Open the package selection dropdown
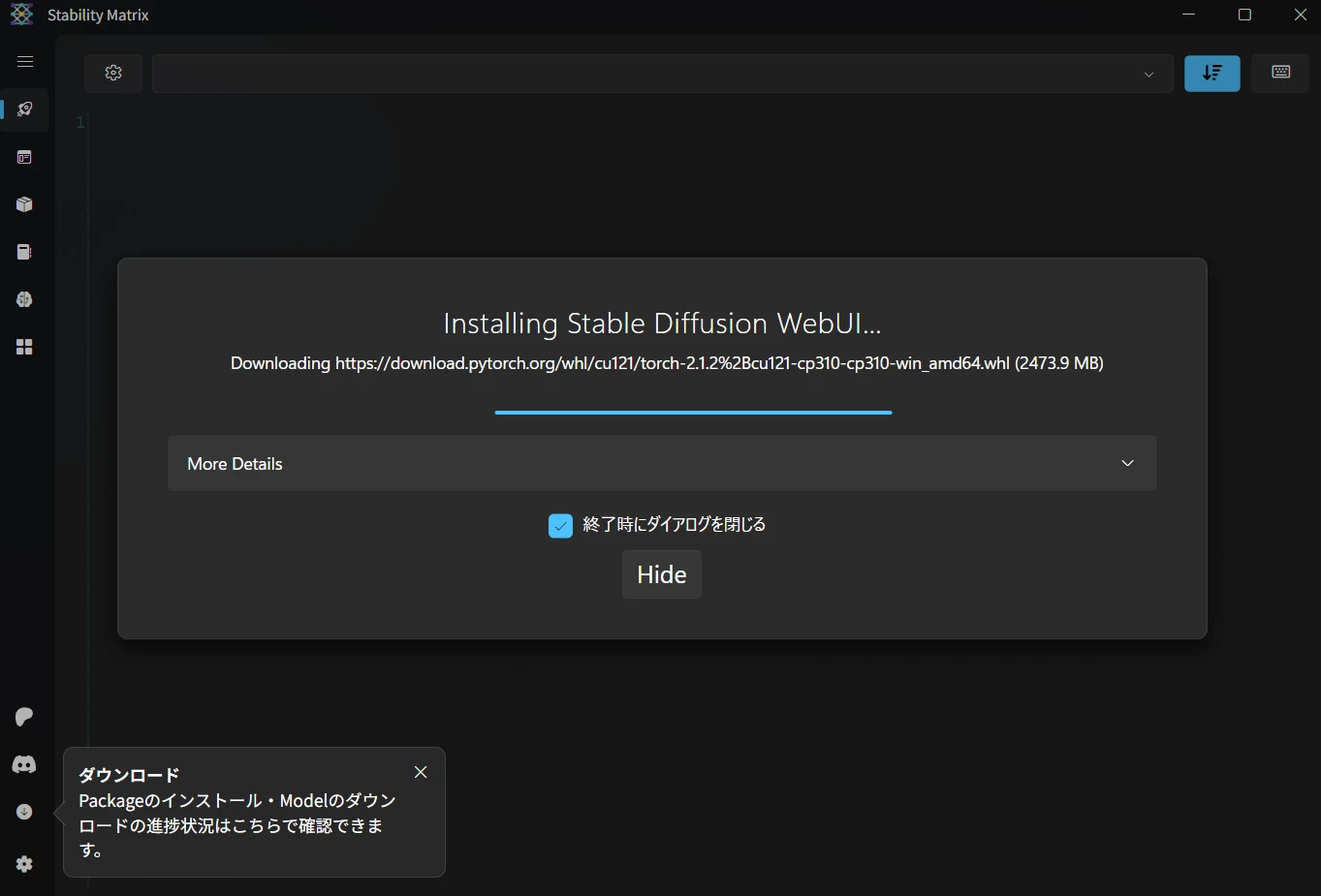 tap(663, 74)
